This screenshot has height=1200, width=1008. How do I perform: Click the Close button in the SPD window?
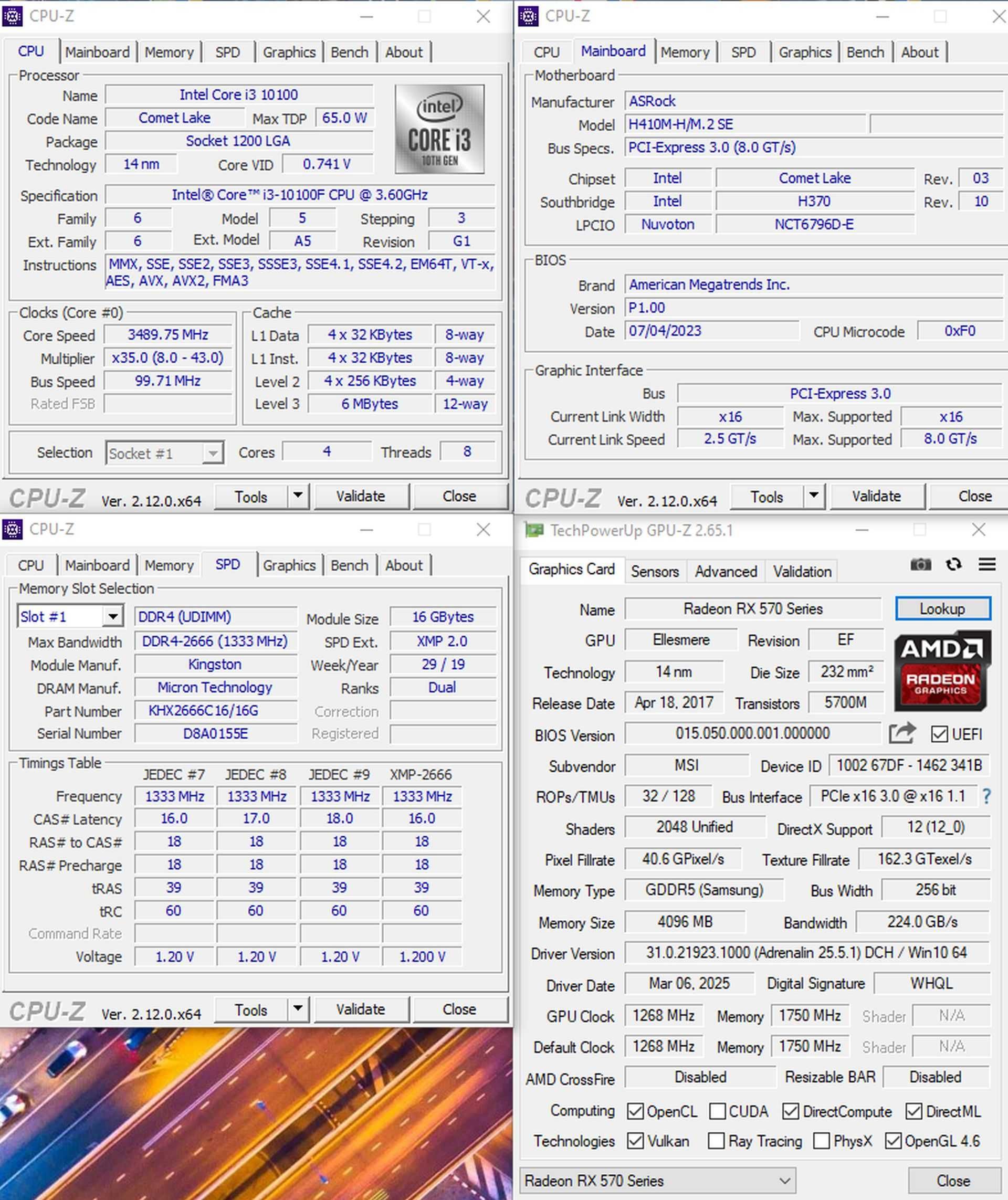tap(459, 1009)
